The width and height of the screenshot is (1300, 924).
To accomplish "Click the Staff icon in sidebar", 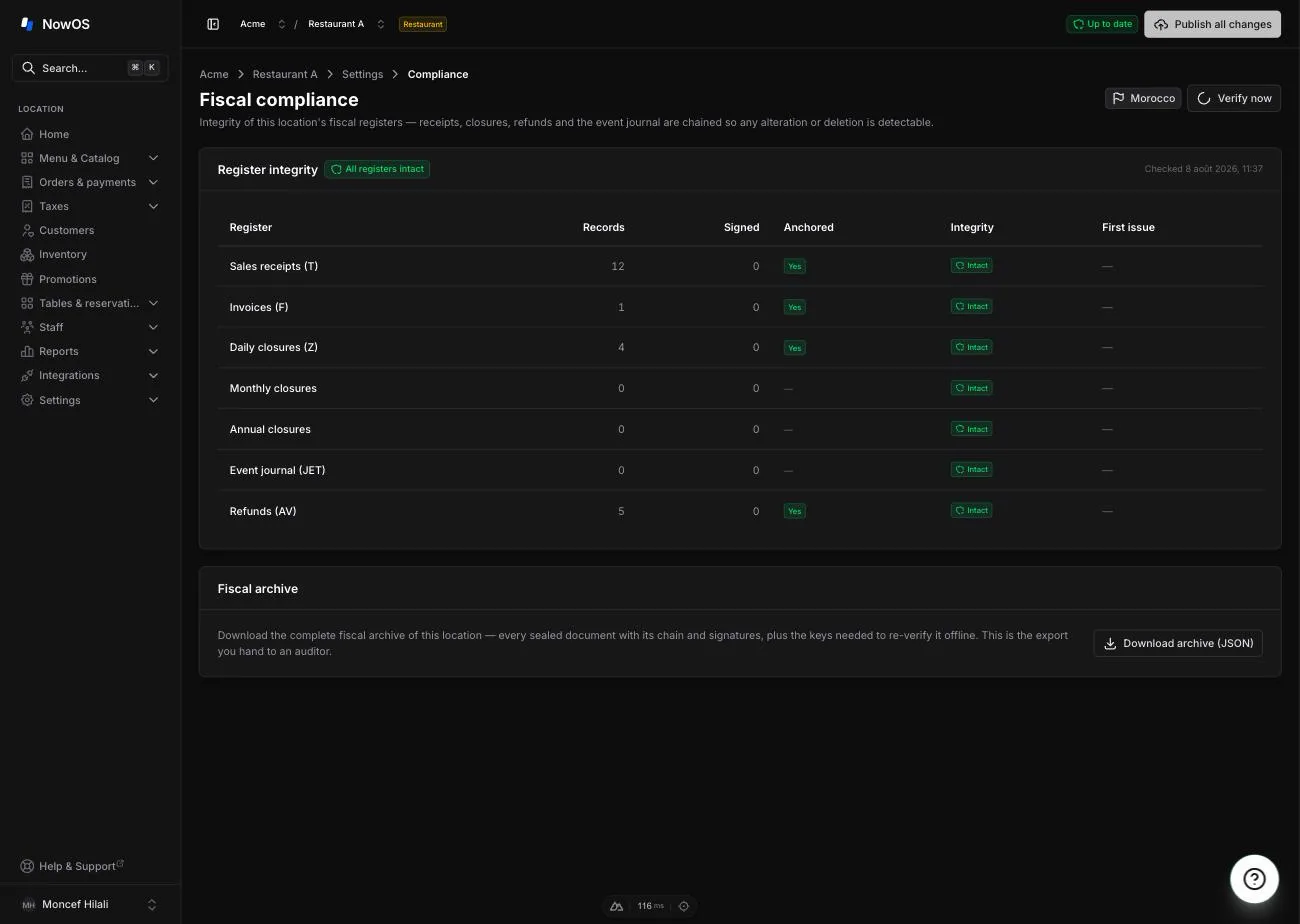I will [27, 327].
